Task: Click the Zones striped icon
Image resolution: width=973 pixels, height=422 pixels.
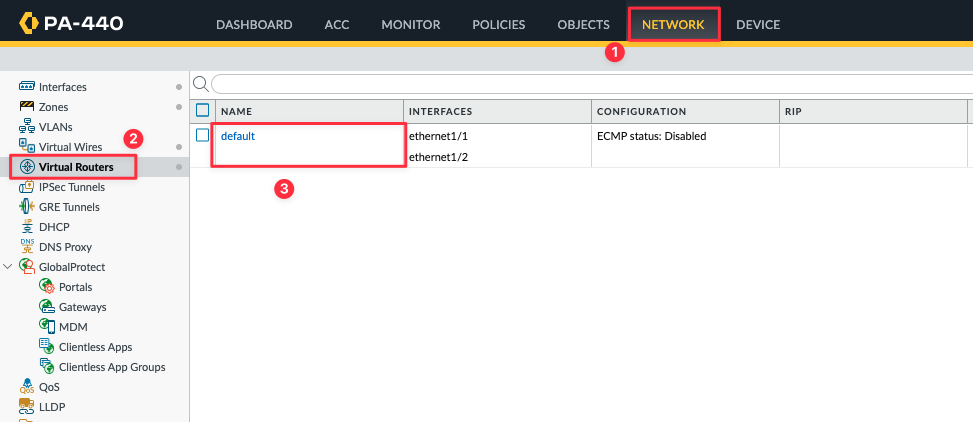Action: (x=27, y=106)
